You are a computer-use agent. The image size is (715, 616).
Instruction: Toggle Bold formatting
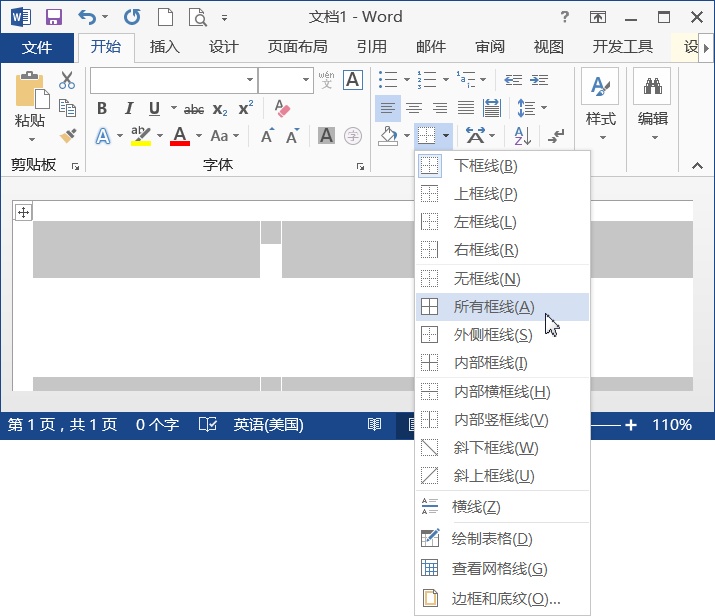click(102, 109)
